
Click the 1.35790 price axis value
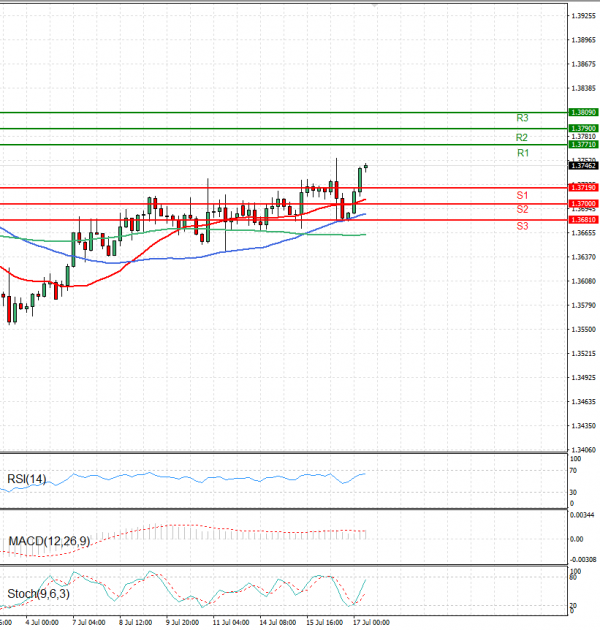(x=584, y=305)
